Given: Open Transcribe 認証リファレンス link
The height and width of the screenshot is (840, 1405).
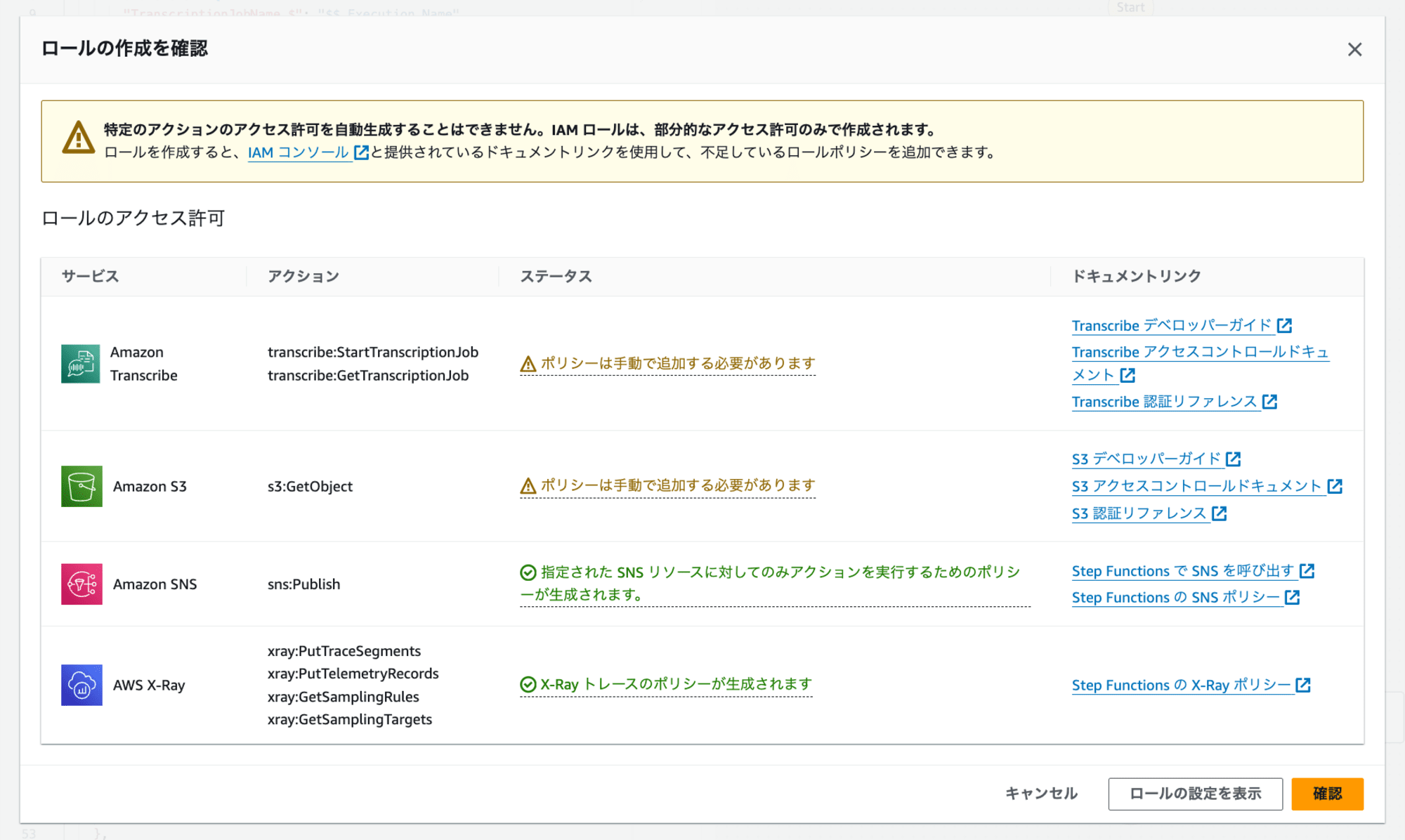Looking at the screenshot, I should point(1164,402).
